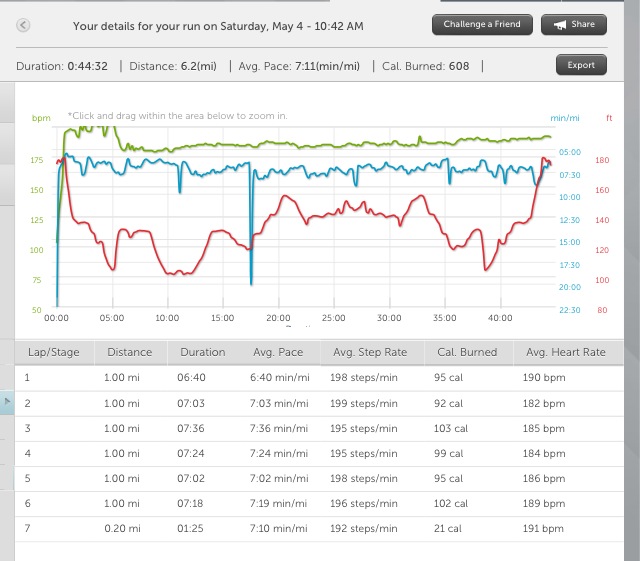
Task: Export the run data
Action: point(581,66)
